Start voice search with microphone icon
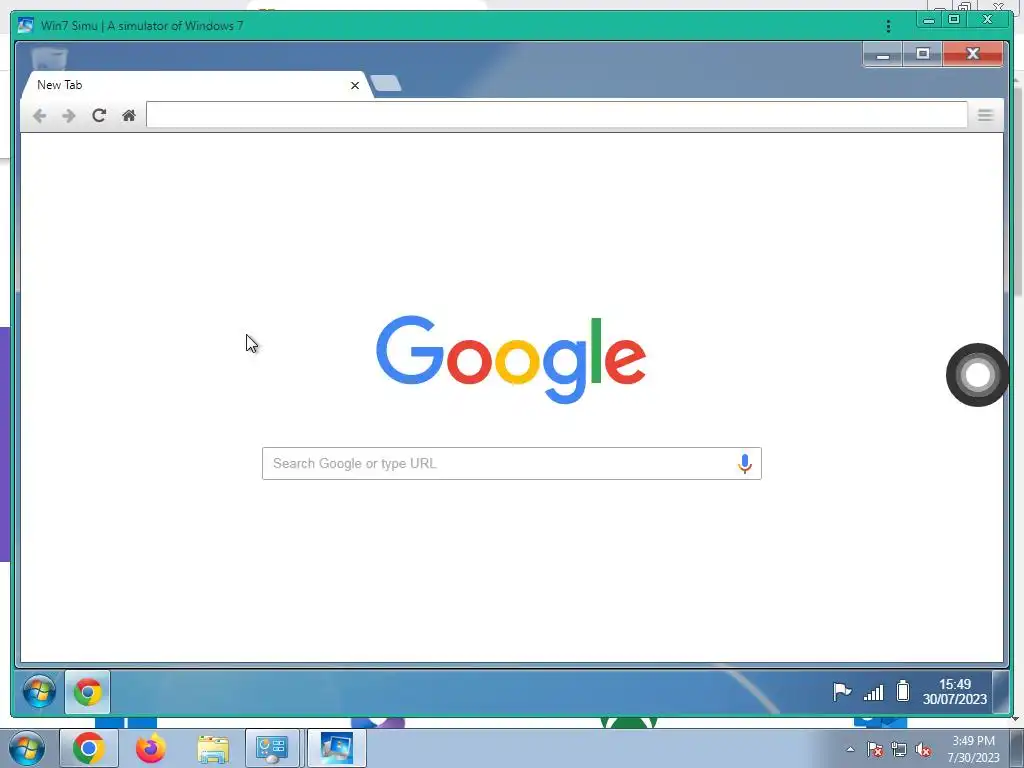 [x=744, y=464]
